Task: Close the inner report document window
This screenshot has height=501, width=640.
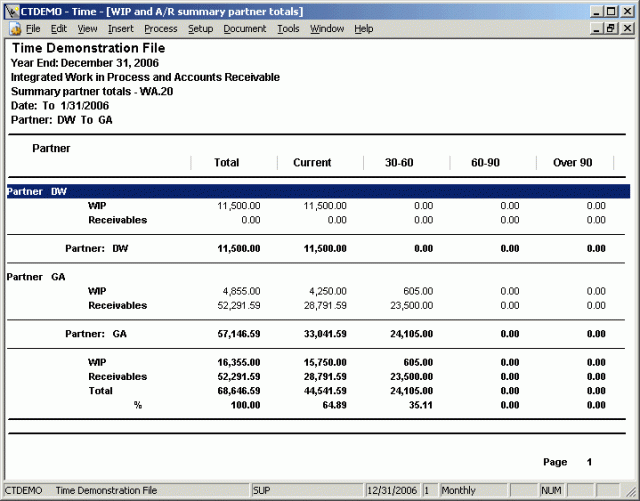Action: pos(627,29)
